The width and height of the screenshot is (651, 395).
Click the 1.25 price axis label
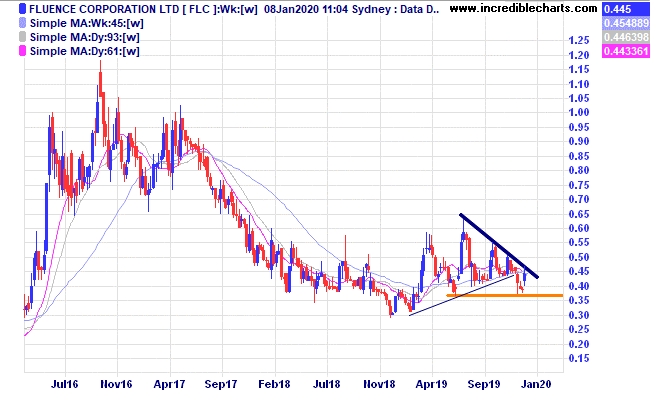(x=579, y=40)
